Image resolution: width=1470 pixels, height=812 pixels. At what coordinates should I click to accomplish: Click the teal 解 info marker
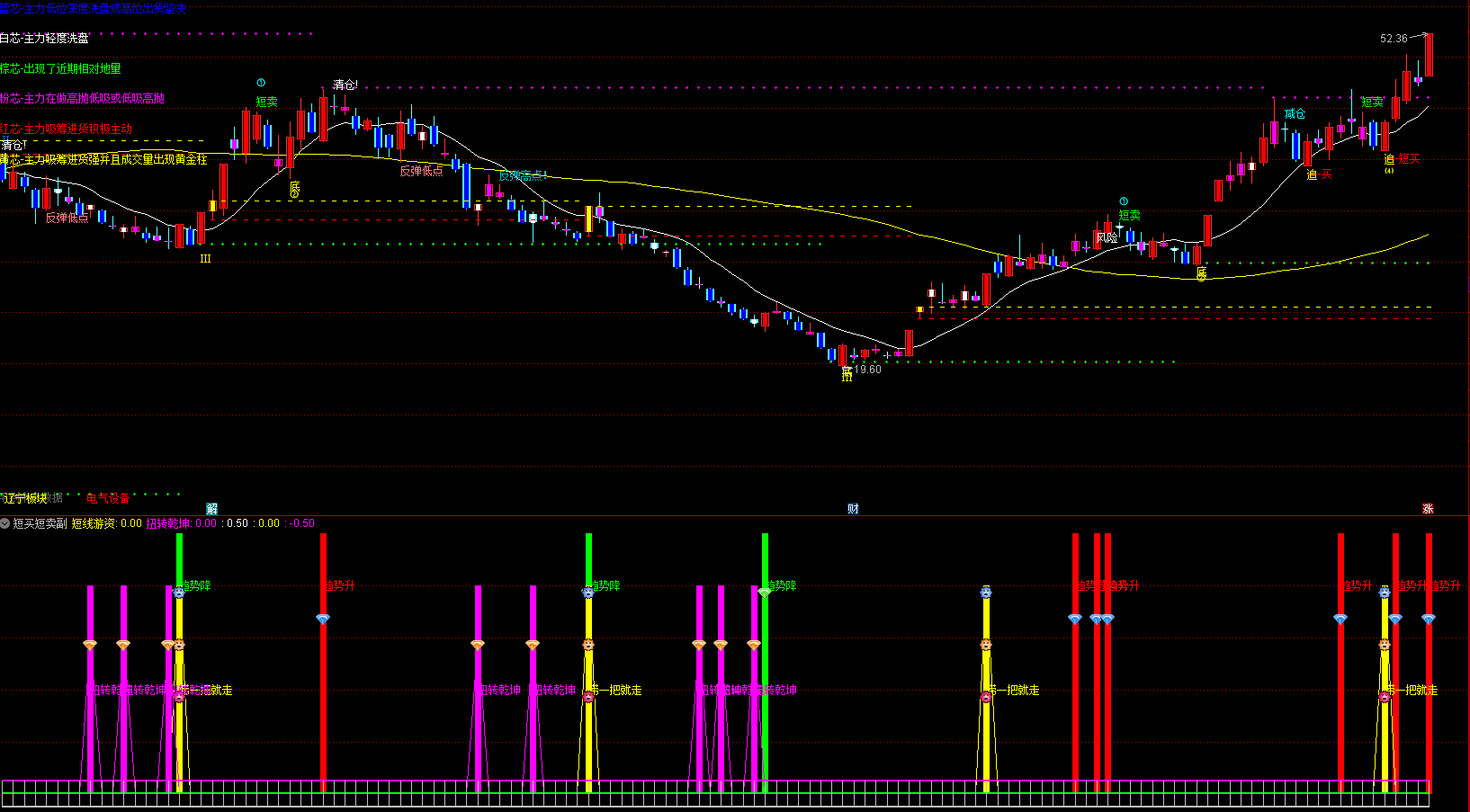212,509
